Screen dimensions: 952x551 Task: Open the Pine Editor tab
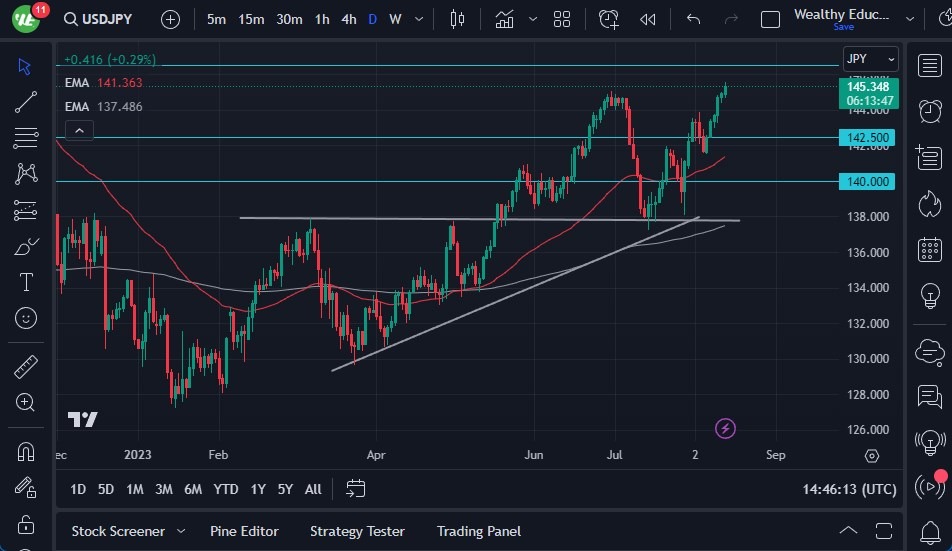click(244, 531)
